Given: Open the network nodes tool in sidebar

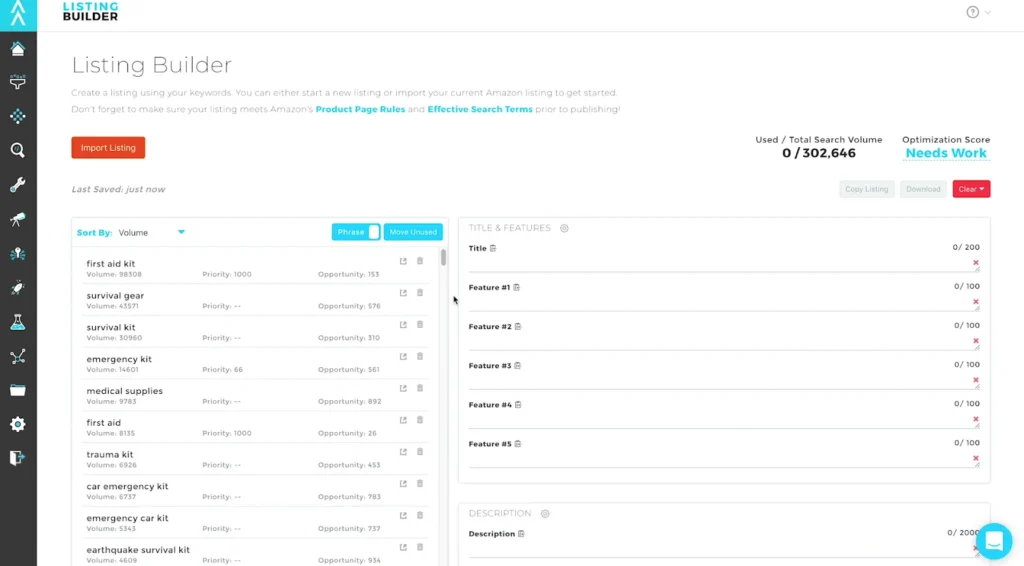Looking at the screenshot, I should [18, 356].
